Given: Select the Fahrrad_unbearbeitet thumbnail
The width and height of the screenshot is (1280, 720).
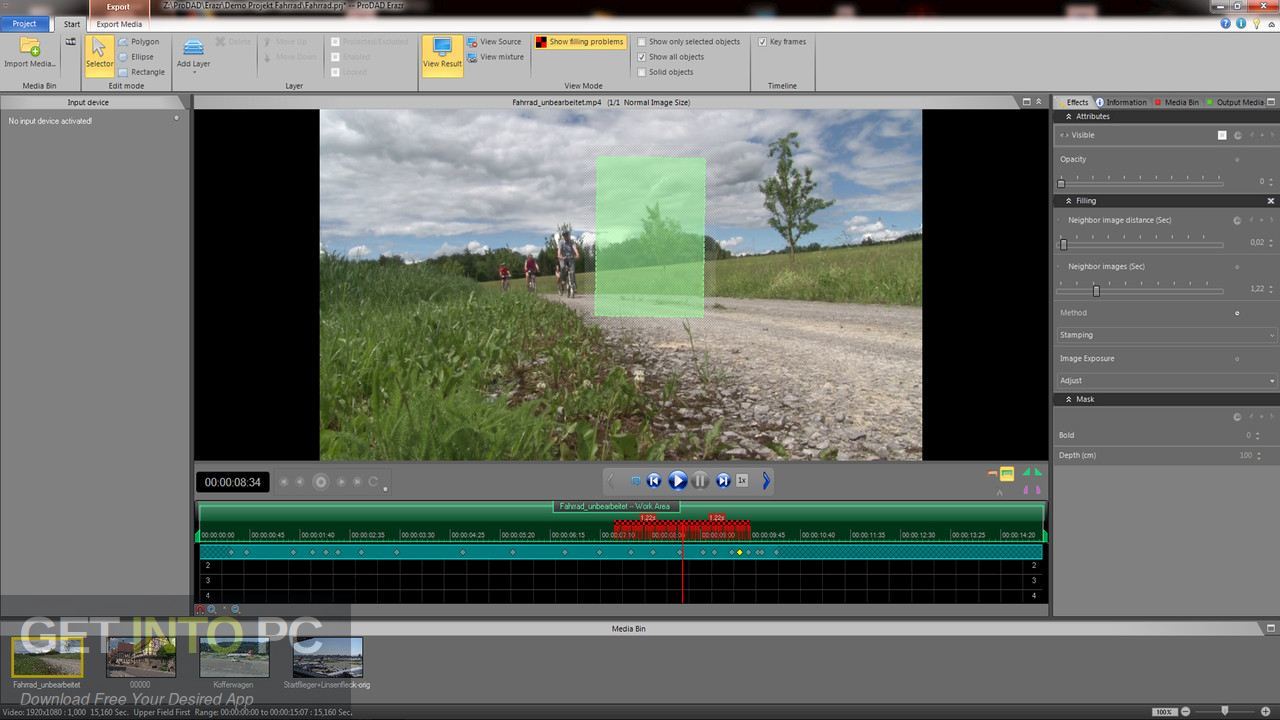Looking at the screenshot, I should pos(47,657).
